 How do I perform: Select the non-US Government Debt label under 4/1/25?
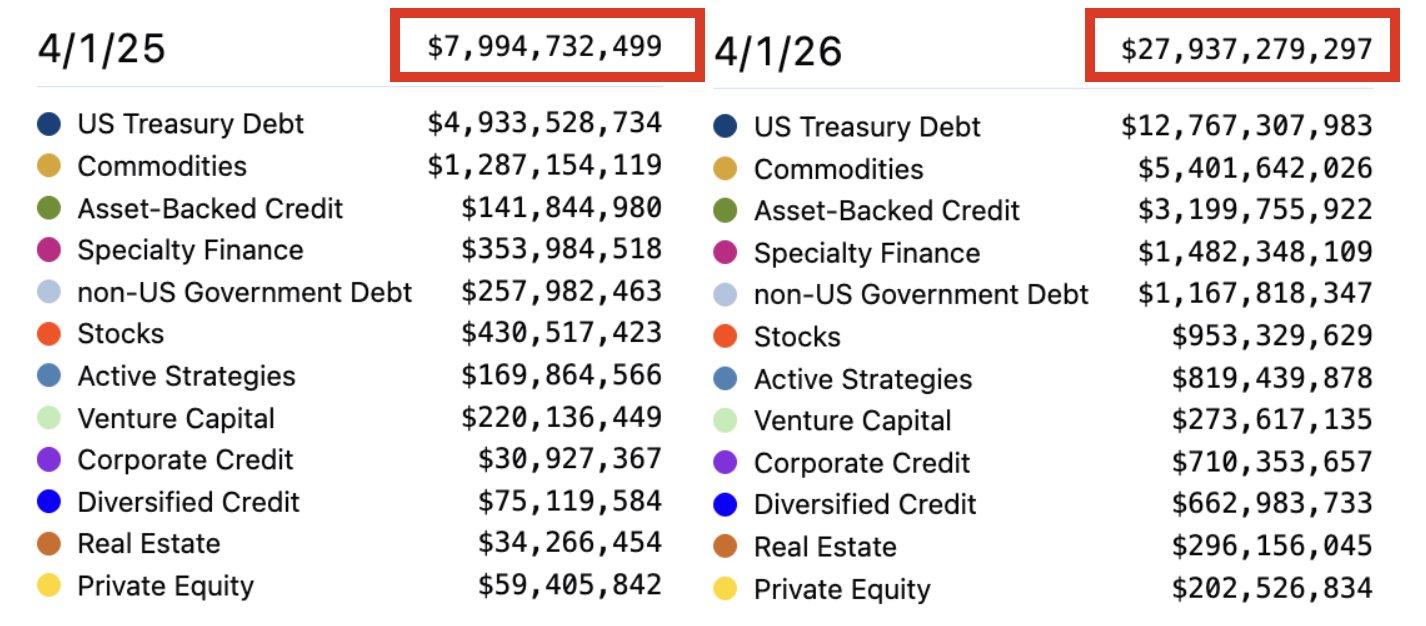[x=245, y=292]
